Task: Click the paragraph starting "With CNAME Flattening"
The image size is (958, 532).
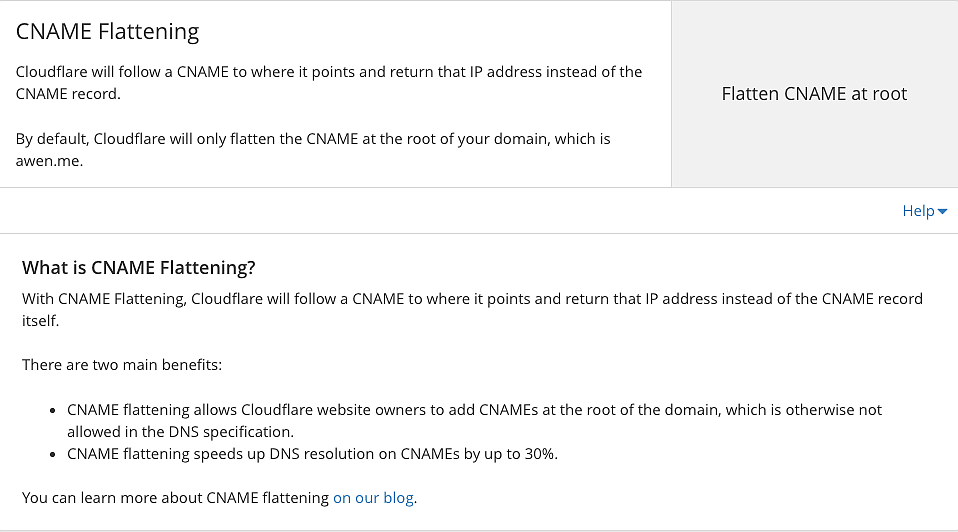Action: coord(472,299)
